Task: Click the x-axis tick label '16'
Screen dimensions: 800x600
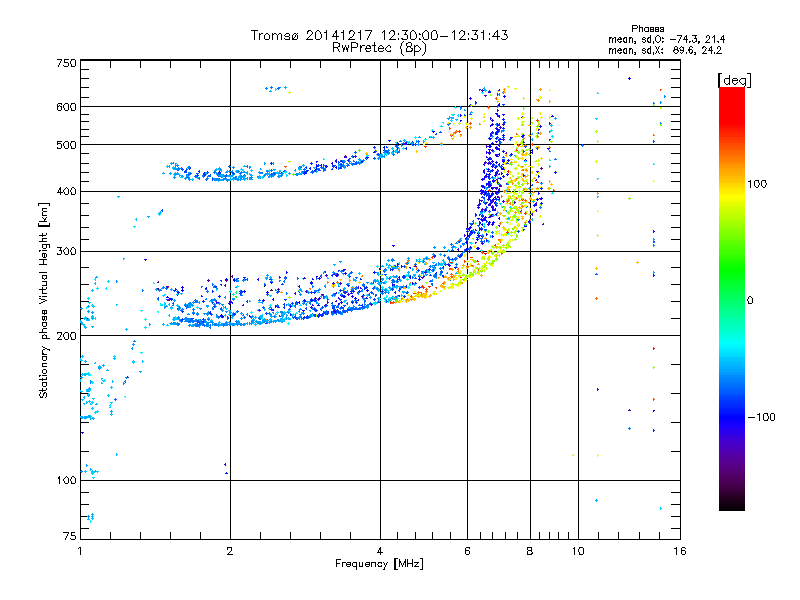Action: click(x=680, y=551)
